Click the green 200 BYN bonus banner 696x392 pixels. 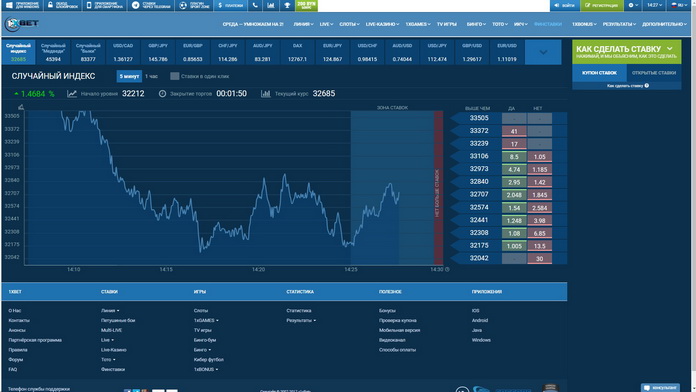[307, 5]
